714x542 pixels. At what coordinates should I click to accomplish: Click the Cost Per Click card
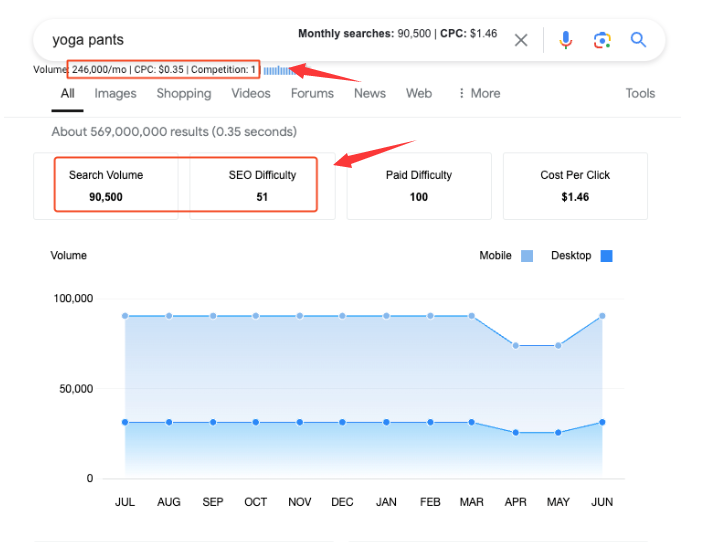point(575,185)
